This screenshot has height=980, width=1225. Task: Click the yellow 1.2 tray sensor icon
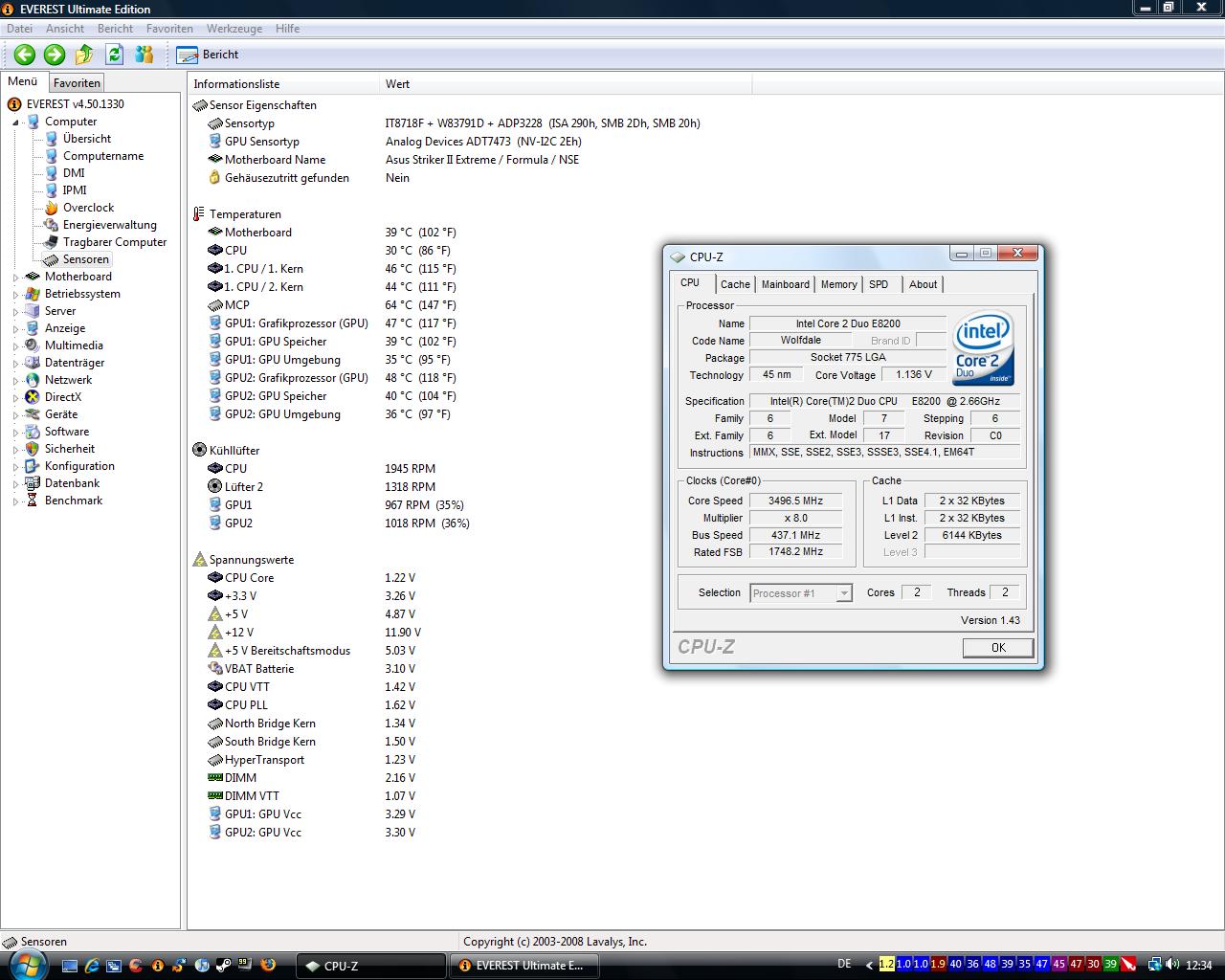886,964
